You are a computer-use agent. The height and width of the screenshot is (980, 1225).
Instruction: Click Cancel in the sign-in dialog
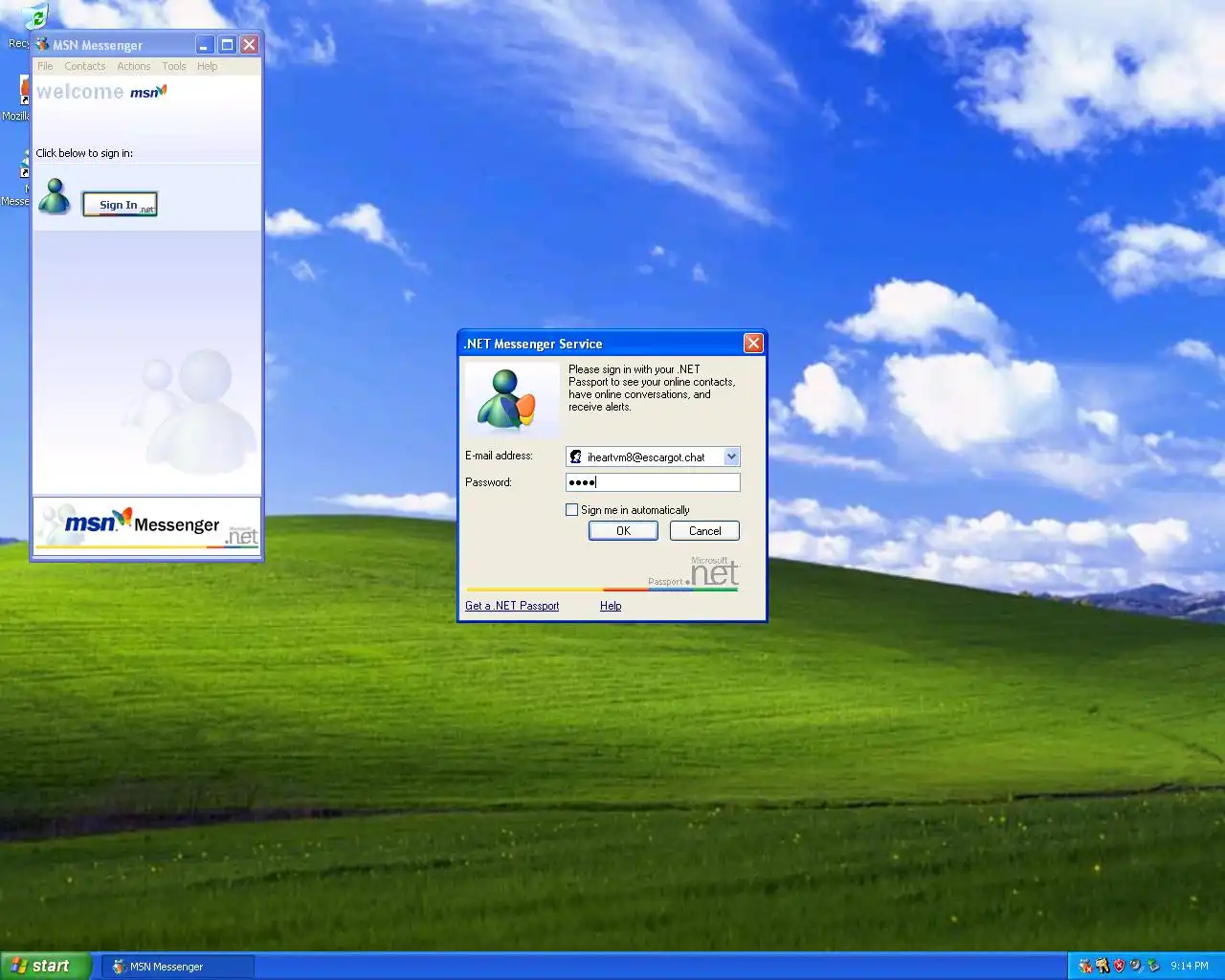(x=705, y=531)
